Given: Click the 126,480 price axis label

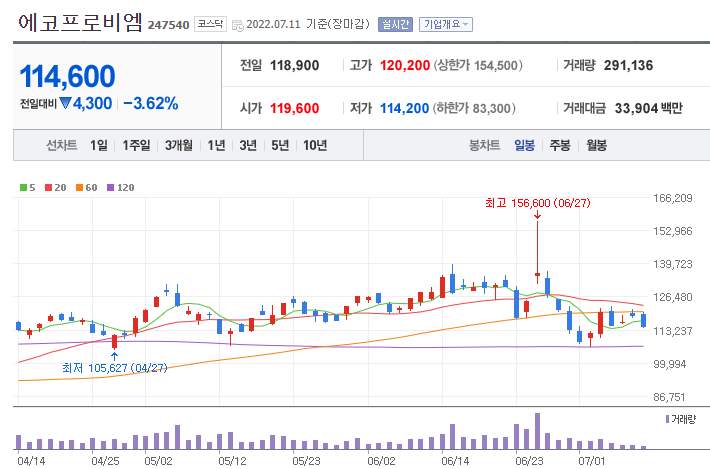Looking at the screenshot, I should tap(672, 297).
